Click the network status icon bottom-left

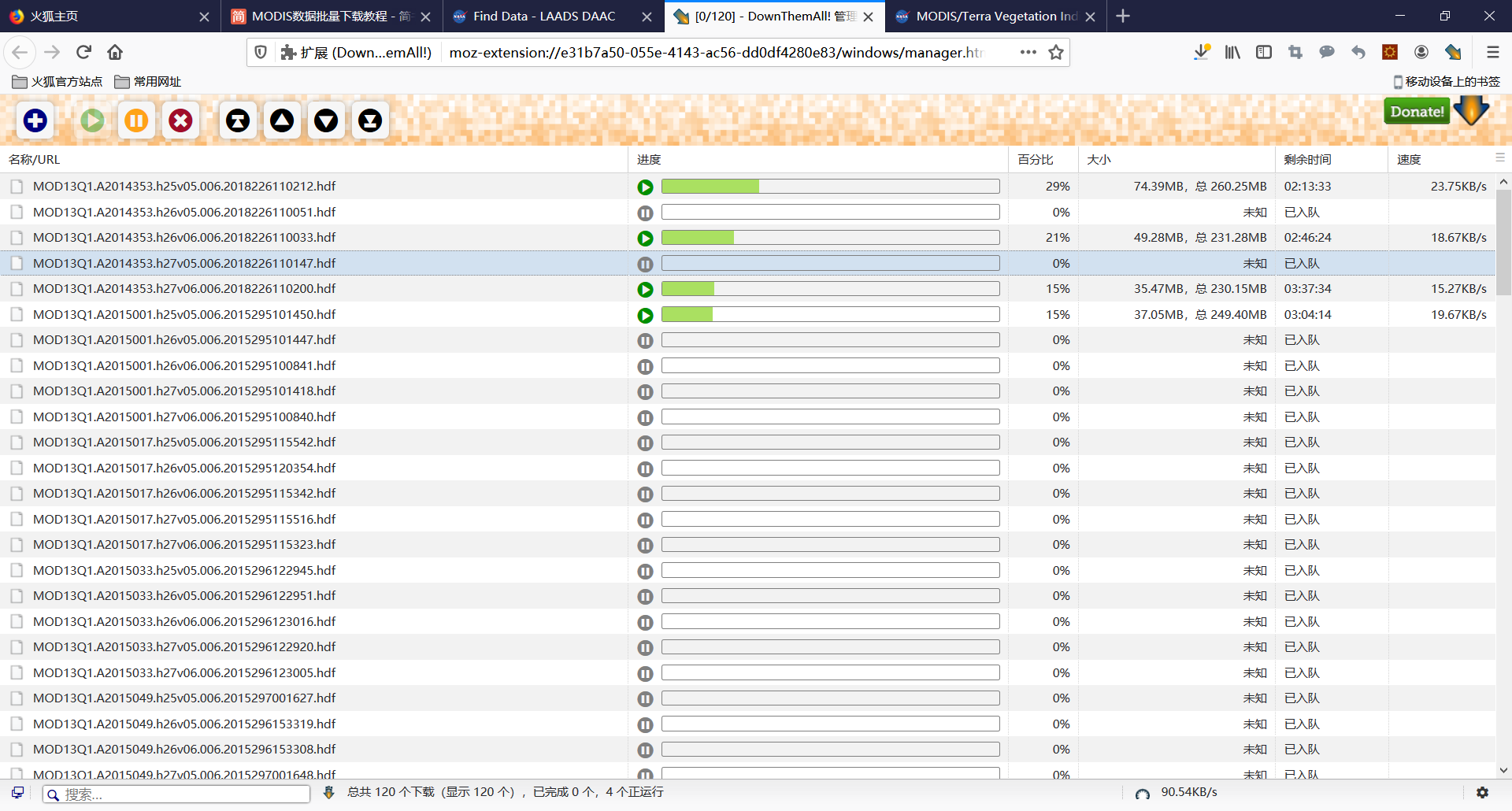[x=17, y=793]
